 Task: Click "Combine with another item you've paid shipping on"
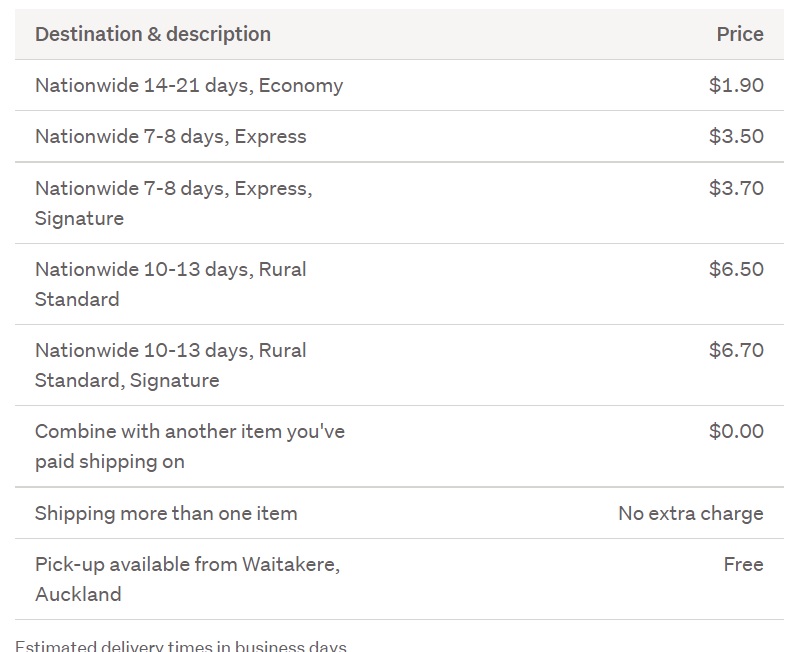[x=189, y=446]
